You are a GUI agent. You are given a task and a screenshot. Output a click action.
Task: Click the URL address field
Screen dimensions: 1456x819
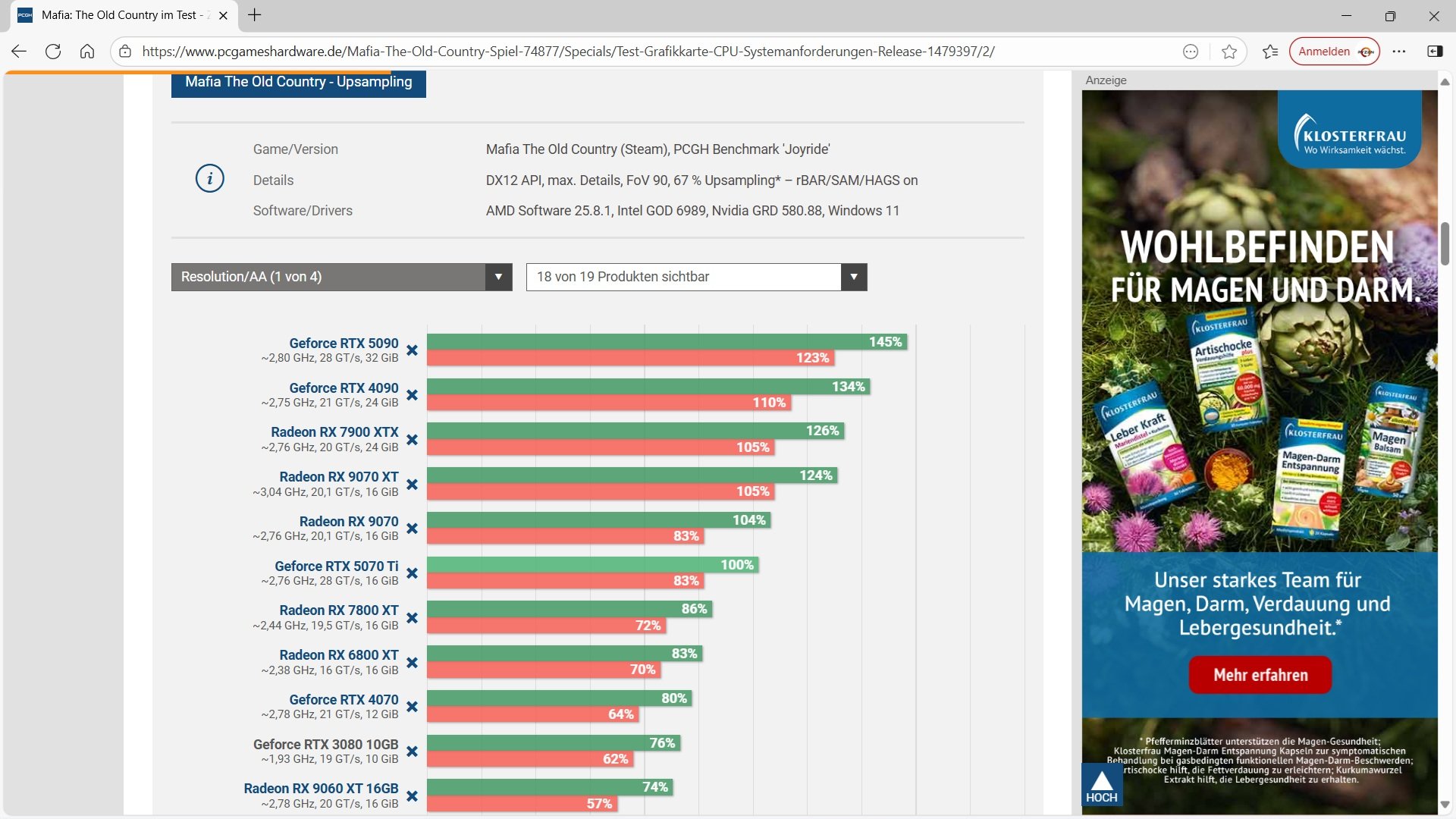point(569,52)
